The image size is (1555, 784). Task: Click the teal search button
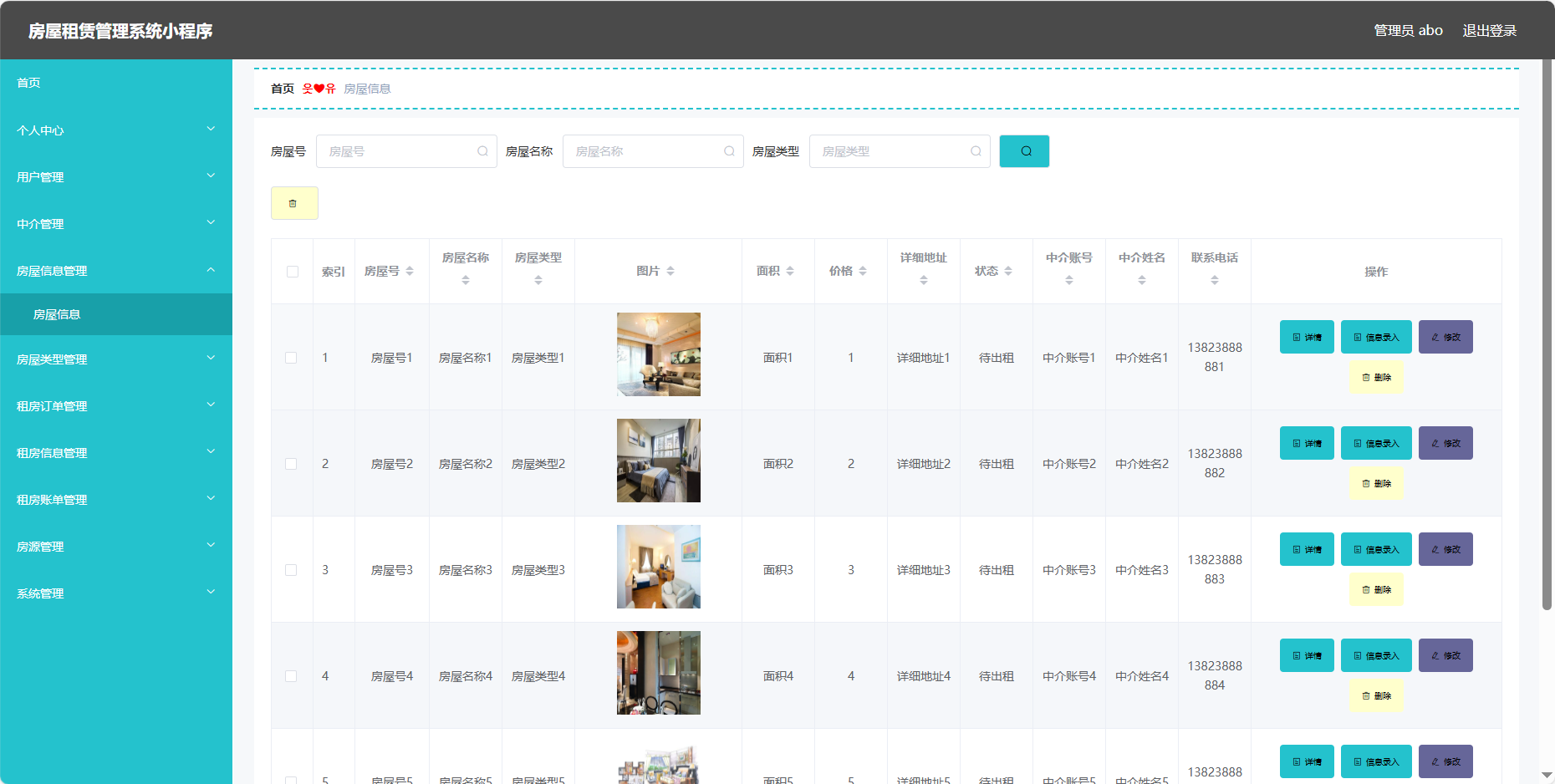[x=1024, y=151]
